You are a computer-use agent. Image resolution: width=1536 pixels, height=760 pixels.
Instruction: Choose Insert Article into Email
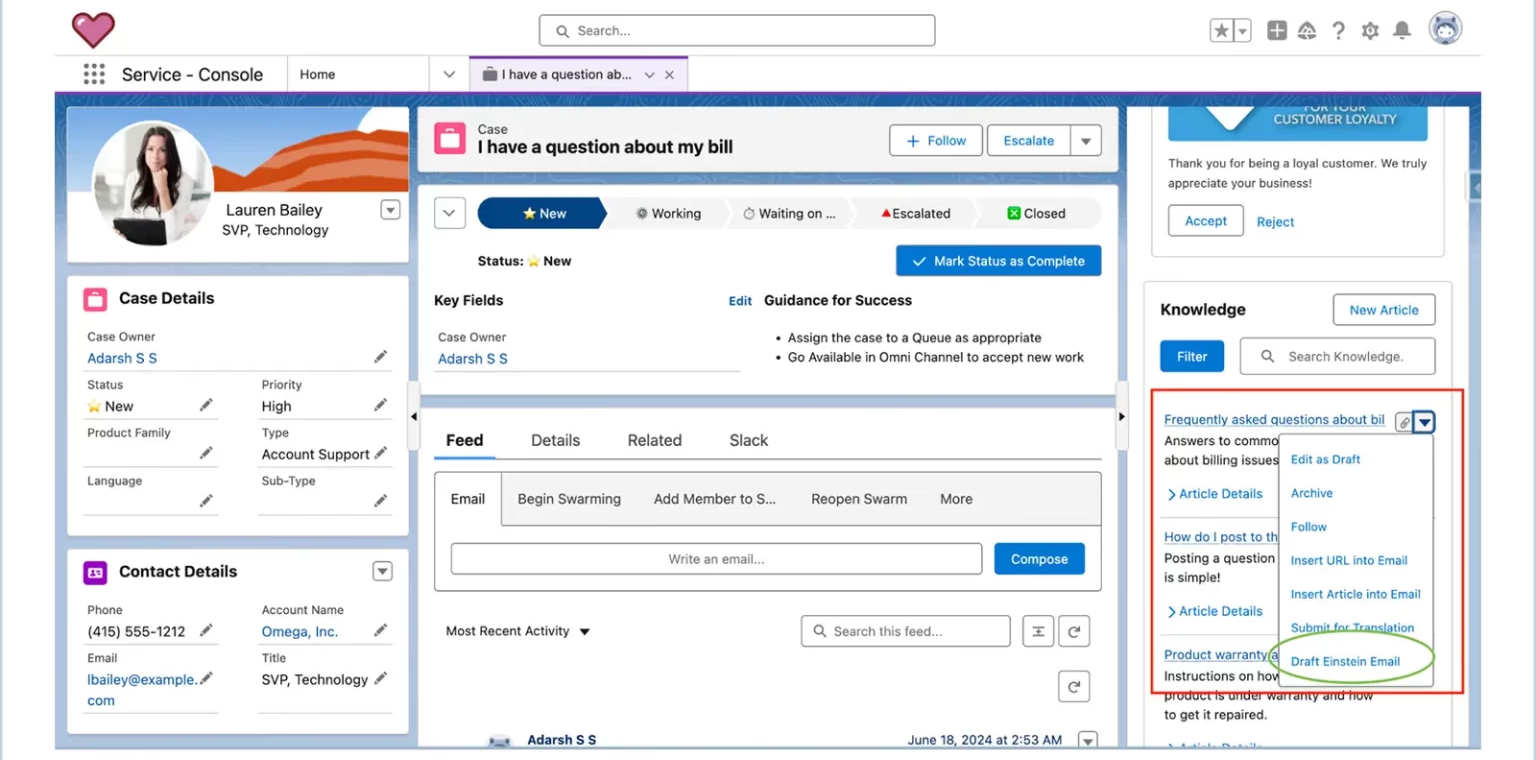[x=1355, y=594]
